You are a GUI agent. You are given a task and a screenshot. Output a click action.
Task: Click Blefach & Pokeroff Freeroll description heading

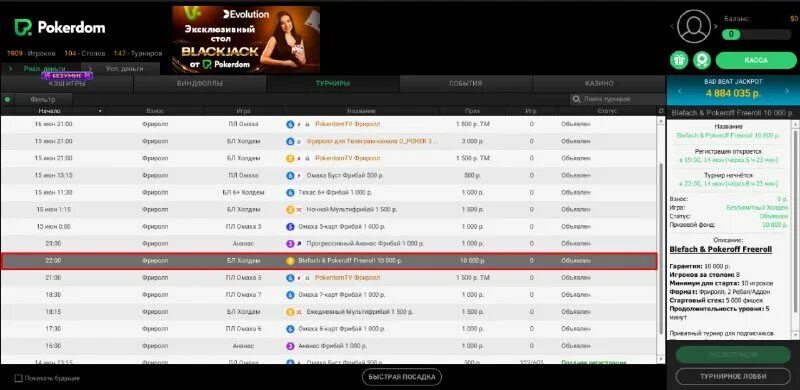tap(720, 250)
